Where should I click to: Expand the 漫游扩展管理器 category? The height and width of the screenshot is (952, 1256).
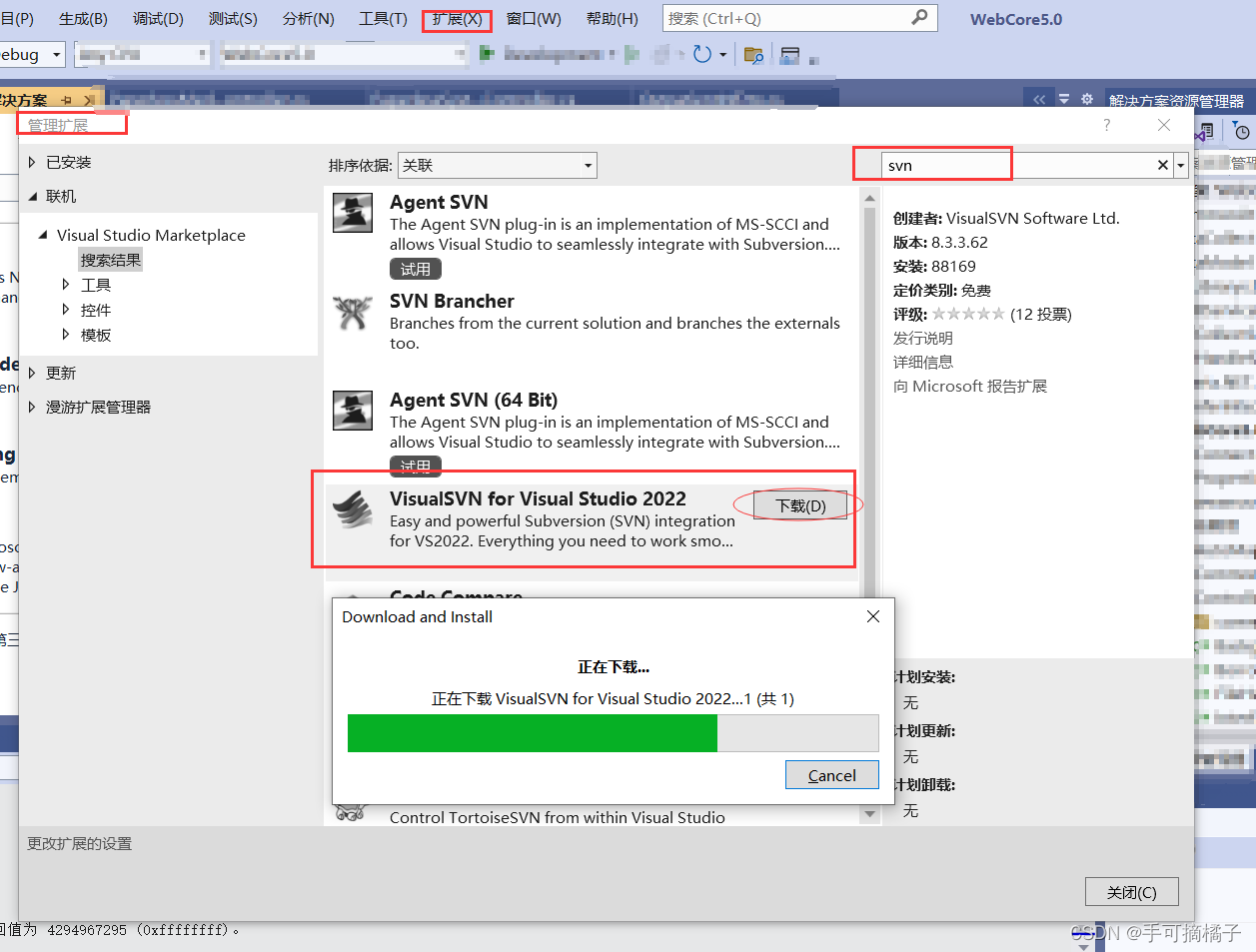[32, 407]
